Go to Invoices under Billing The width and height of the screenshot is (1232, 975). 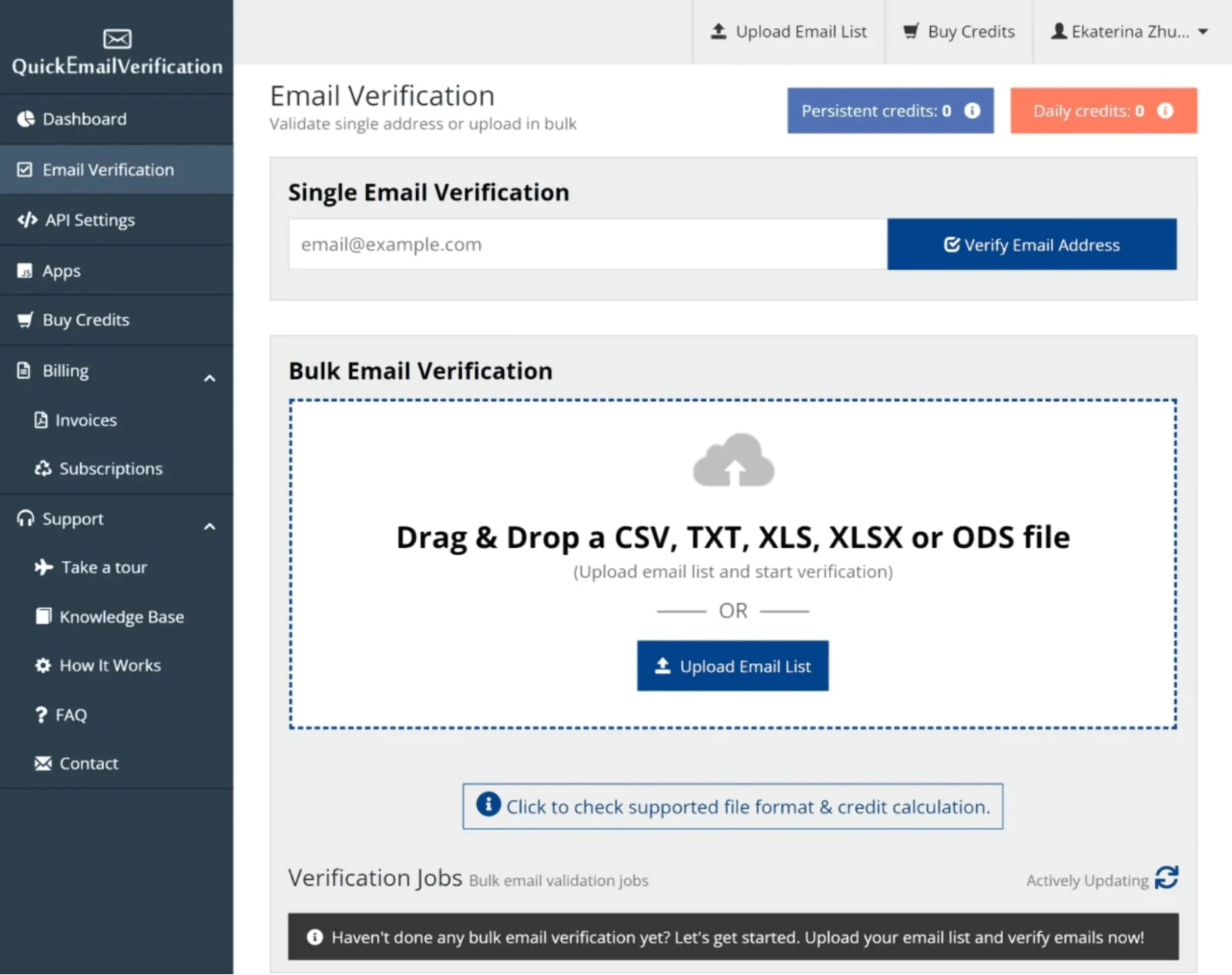pyautogui.click(x=86, y=421)
